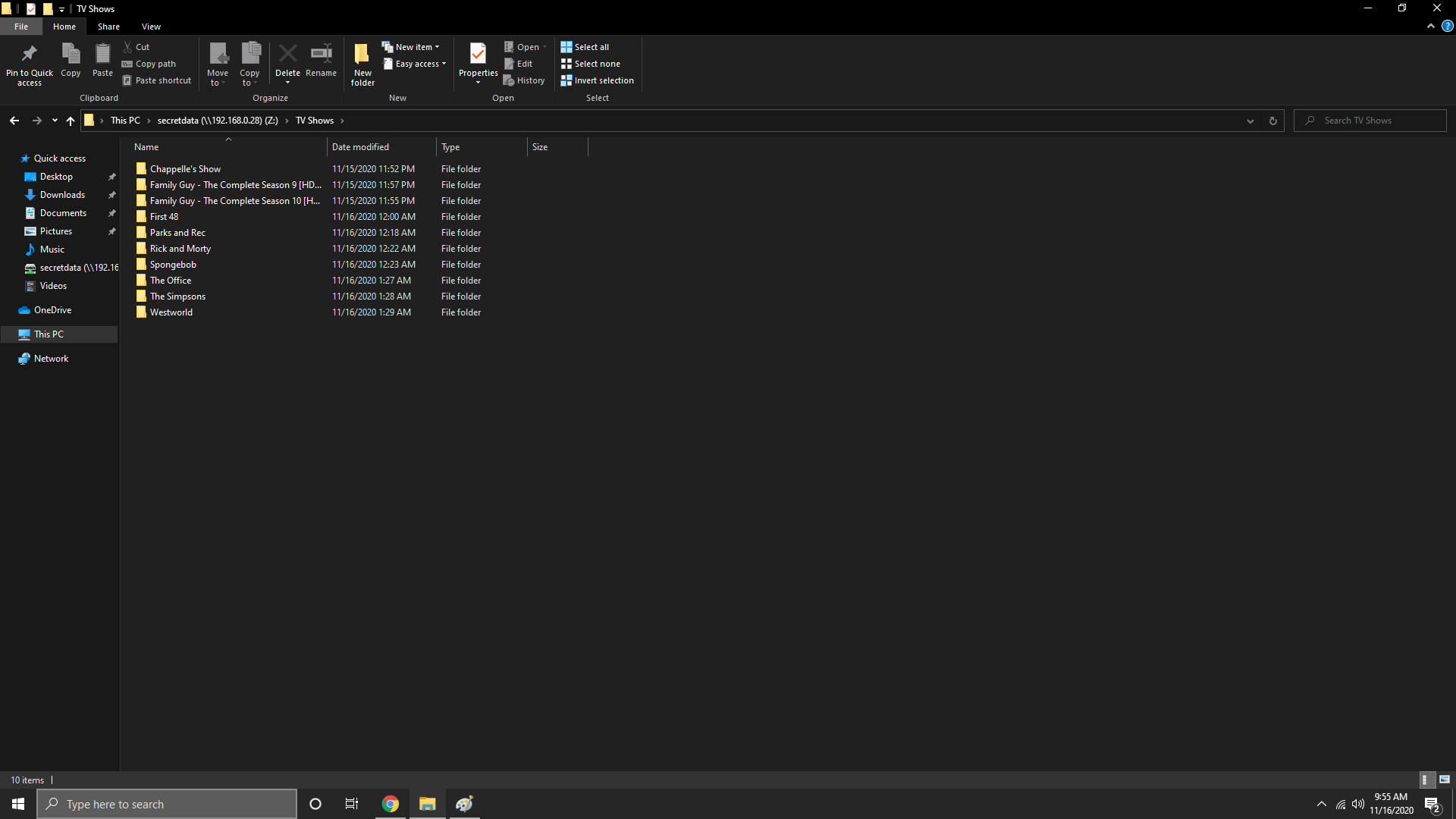Go up one folder level

pyautogui.click(x=71, y=121)
